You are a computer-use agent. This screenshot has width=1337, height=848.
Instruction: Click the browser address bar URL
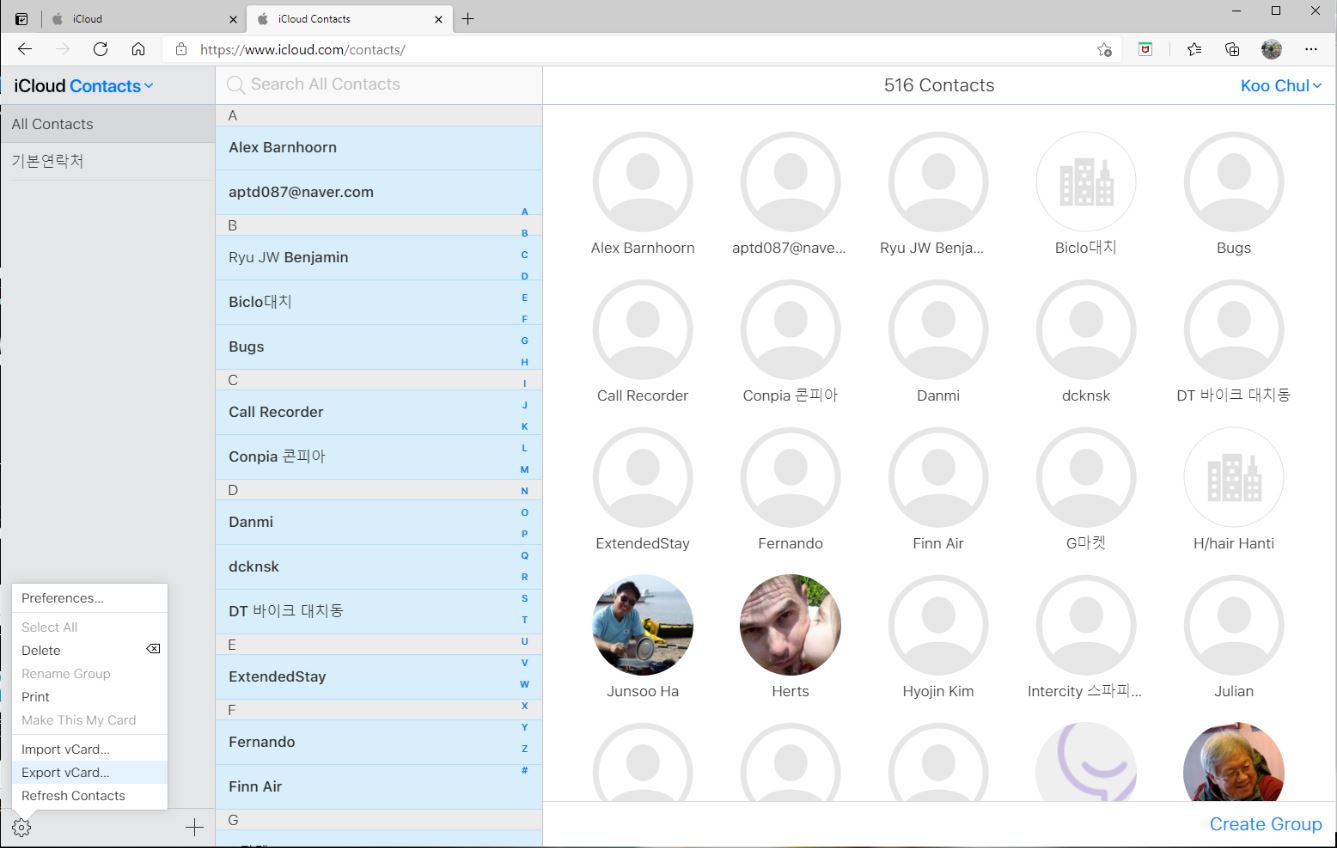[x=302, y=49]
